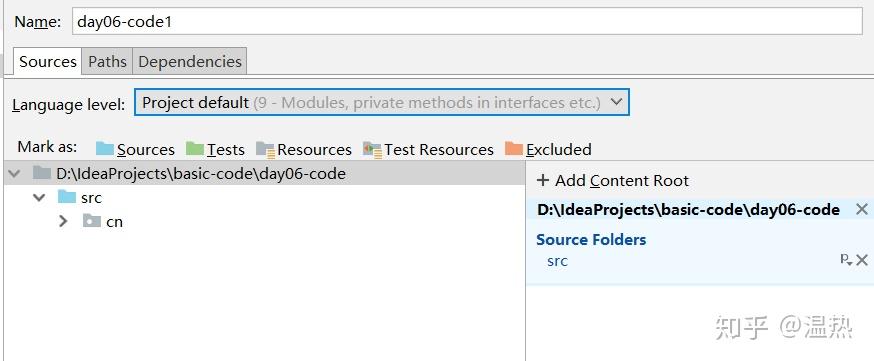Screen dimensions: 874x361
Task: Unmark the src source folder with X
Action: [862, 260]
